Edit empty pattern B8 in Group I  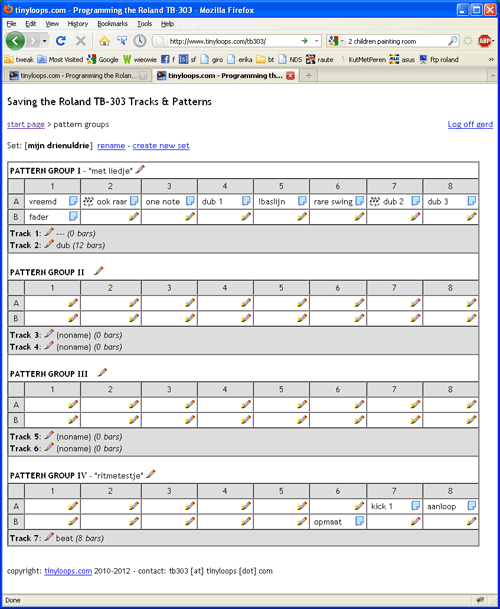pyautogui.click(x=472, y=216)
